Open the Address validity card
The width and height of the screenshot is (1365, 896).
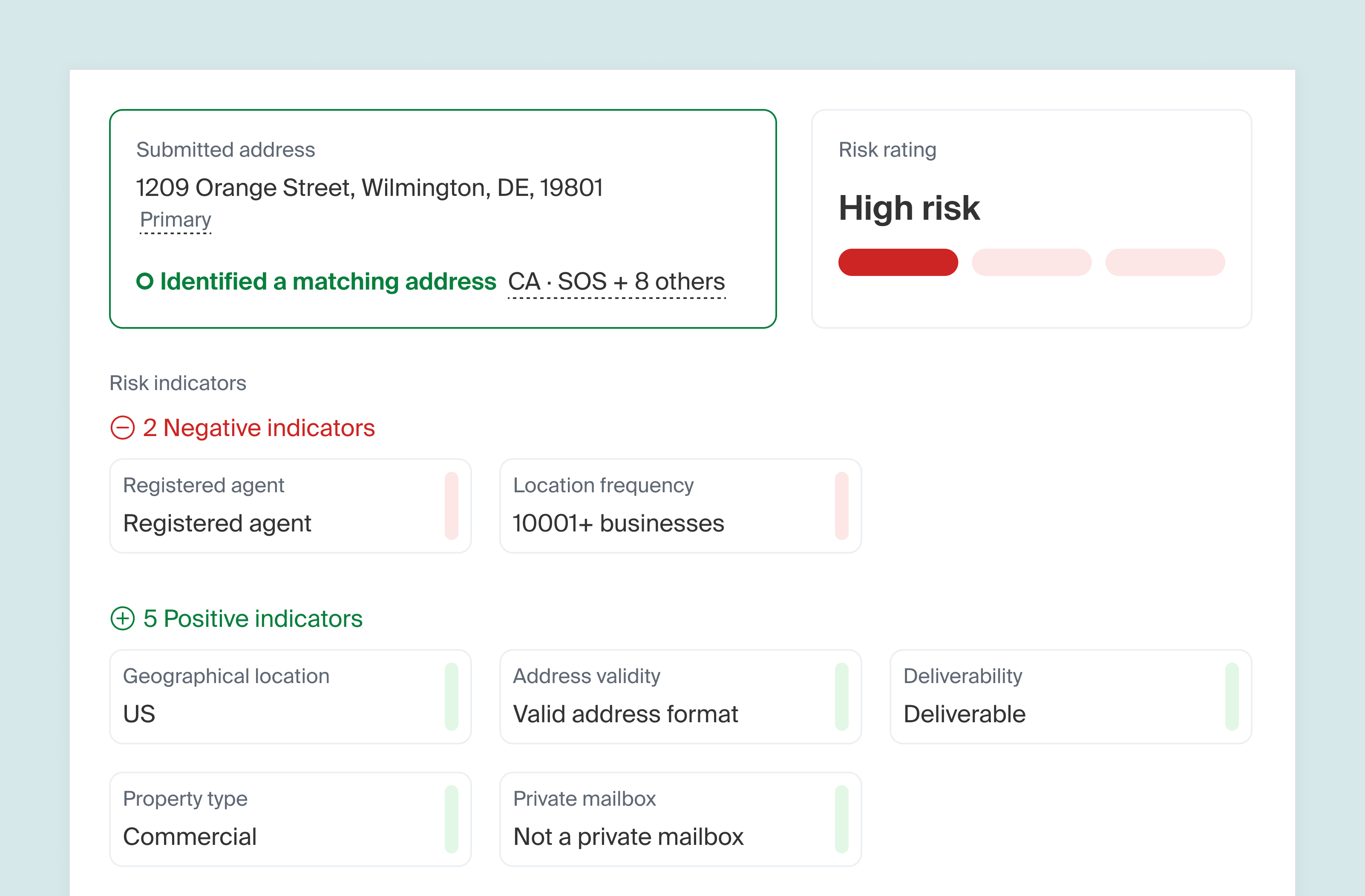(680, 697)
